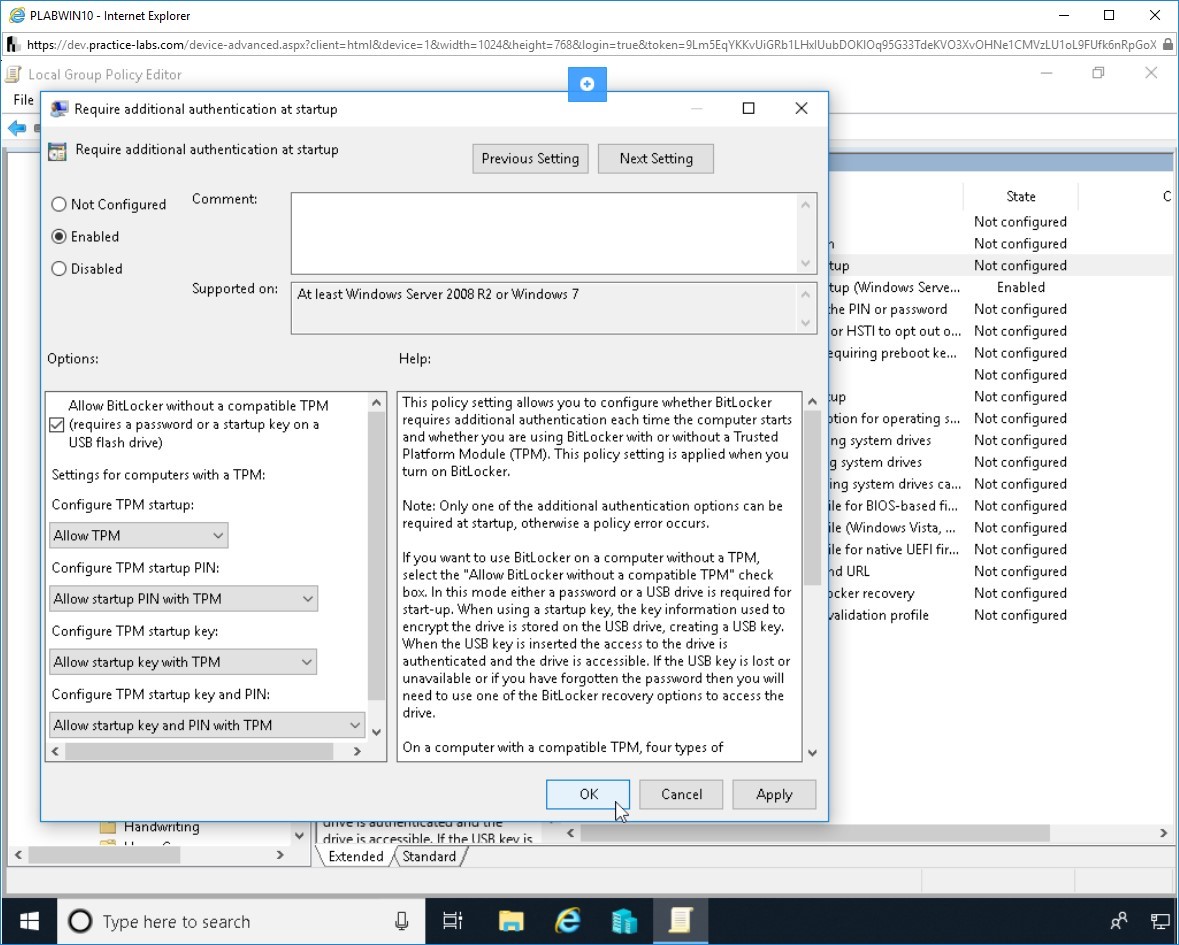
Task: Toggle Allow BitLocker without compatible TPM checkbox
Action: tap(56, 425)
